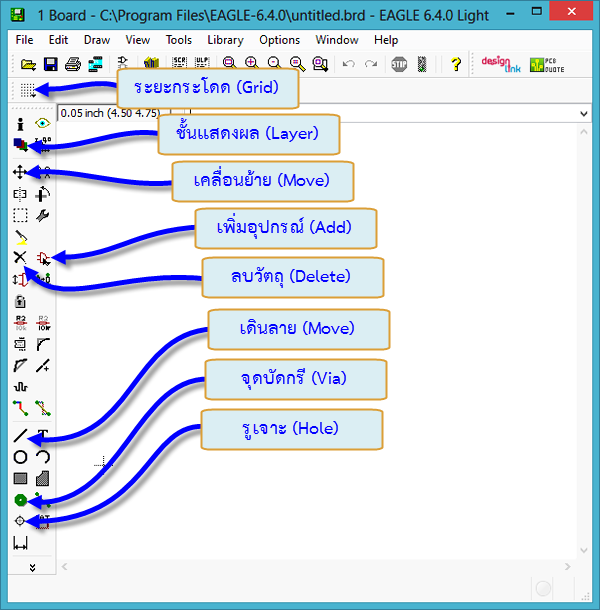This screenshot has width=600, height=610.
Task: Click the Redraw magnifier icon
Action: [x=297, y=63]
